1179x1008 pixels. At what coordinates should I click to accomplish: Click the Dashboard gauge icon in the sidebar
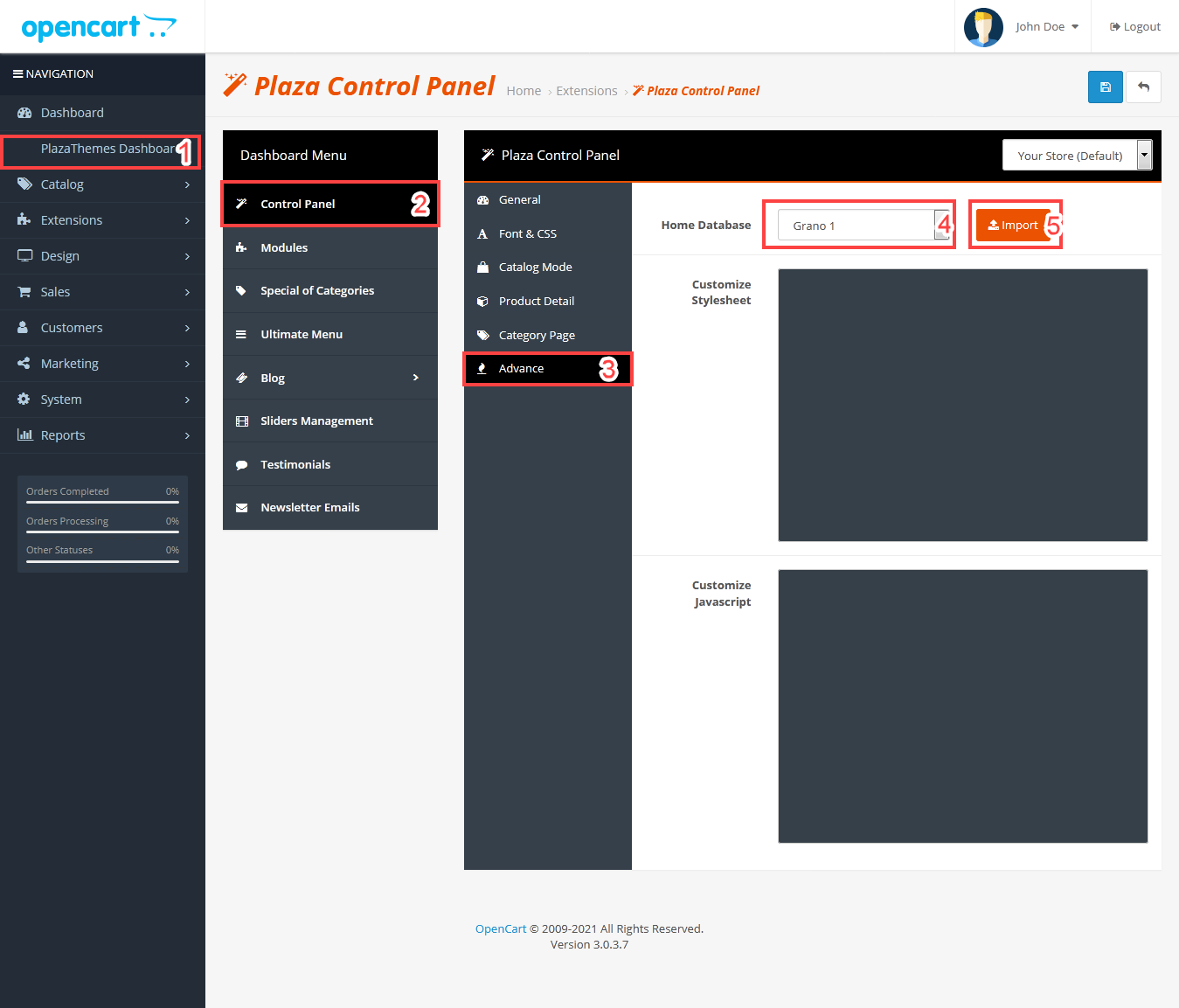[24, 113]
